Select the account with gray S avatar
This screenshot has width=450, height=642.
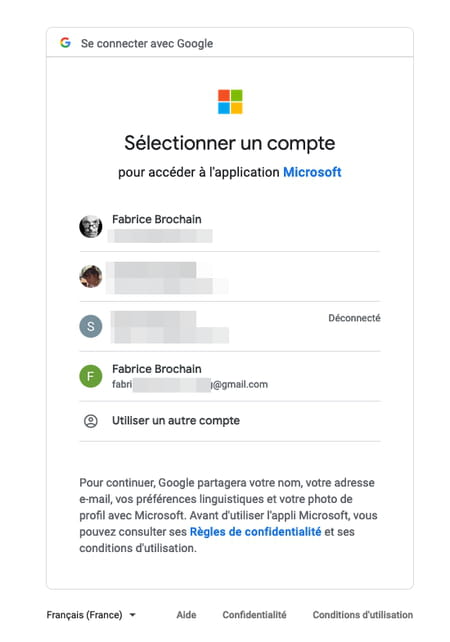pos(230,327)
